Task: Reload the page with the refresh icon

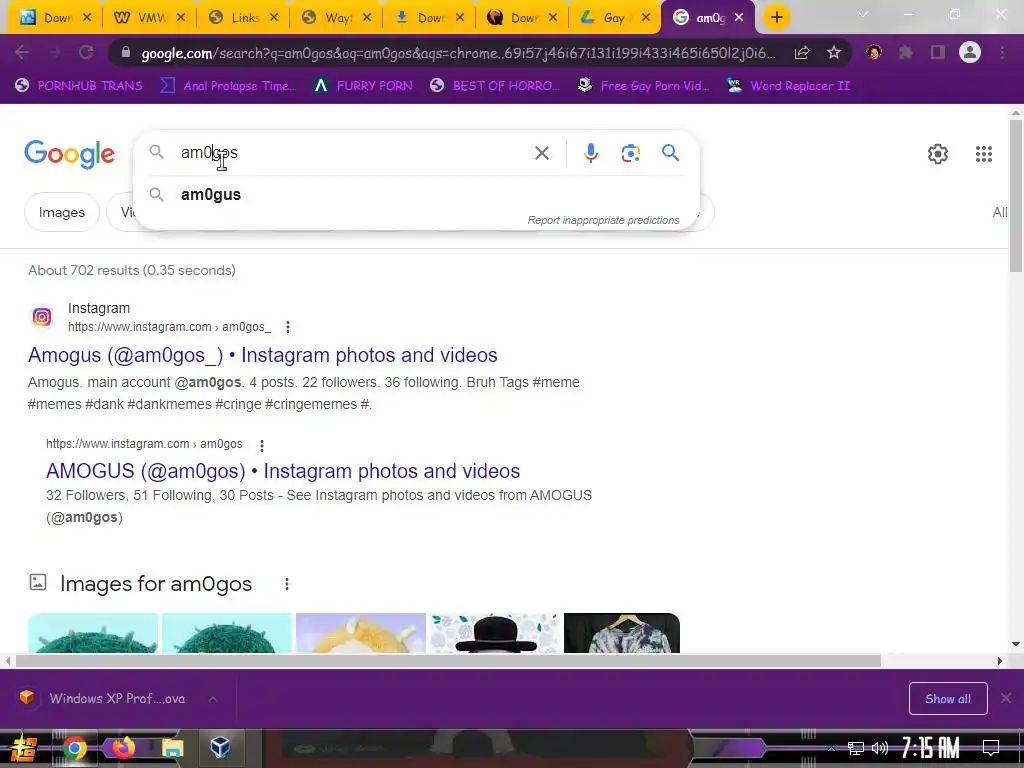Action: pyautogui.click(x=86, y=52)
